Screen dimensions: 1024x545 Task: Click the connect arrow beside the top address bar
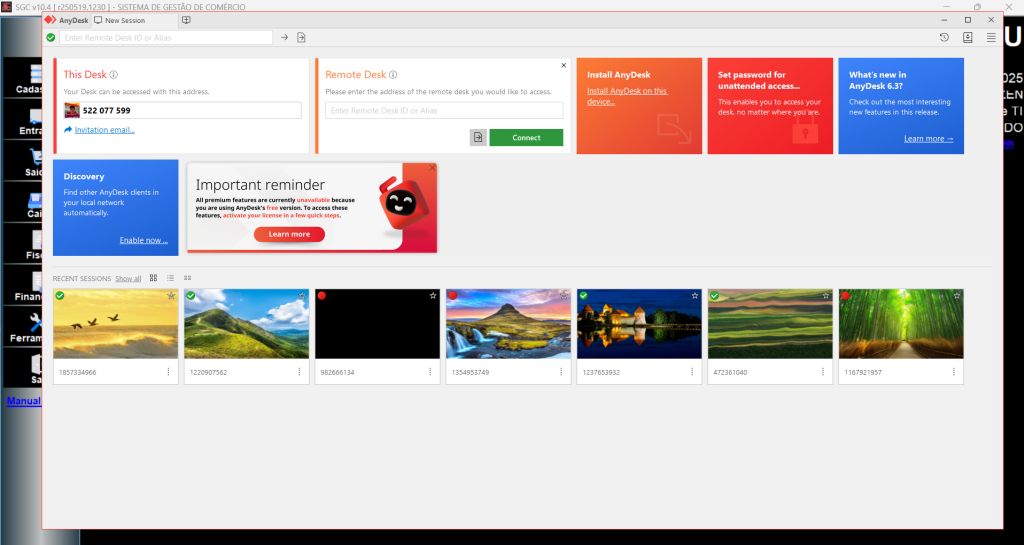tap(284, 38)
